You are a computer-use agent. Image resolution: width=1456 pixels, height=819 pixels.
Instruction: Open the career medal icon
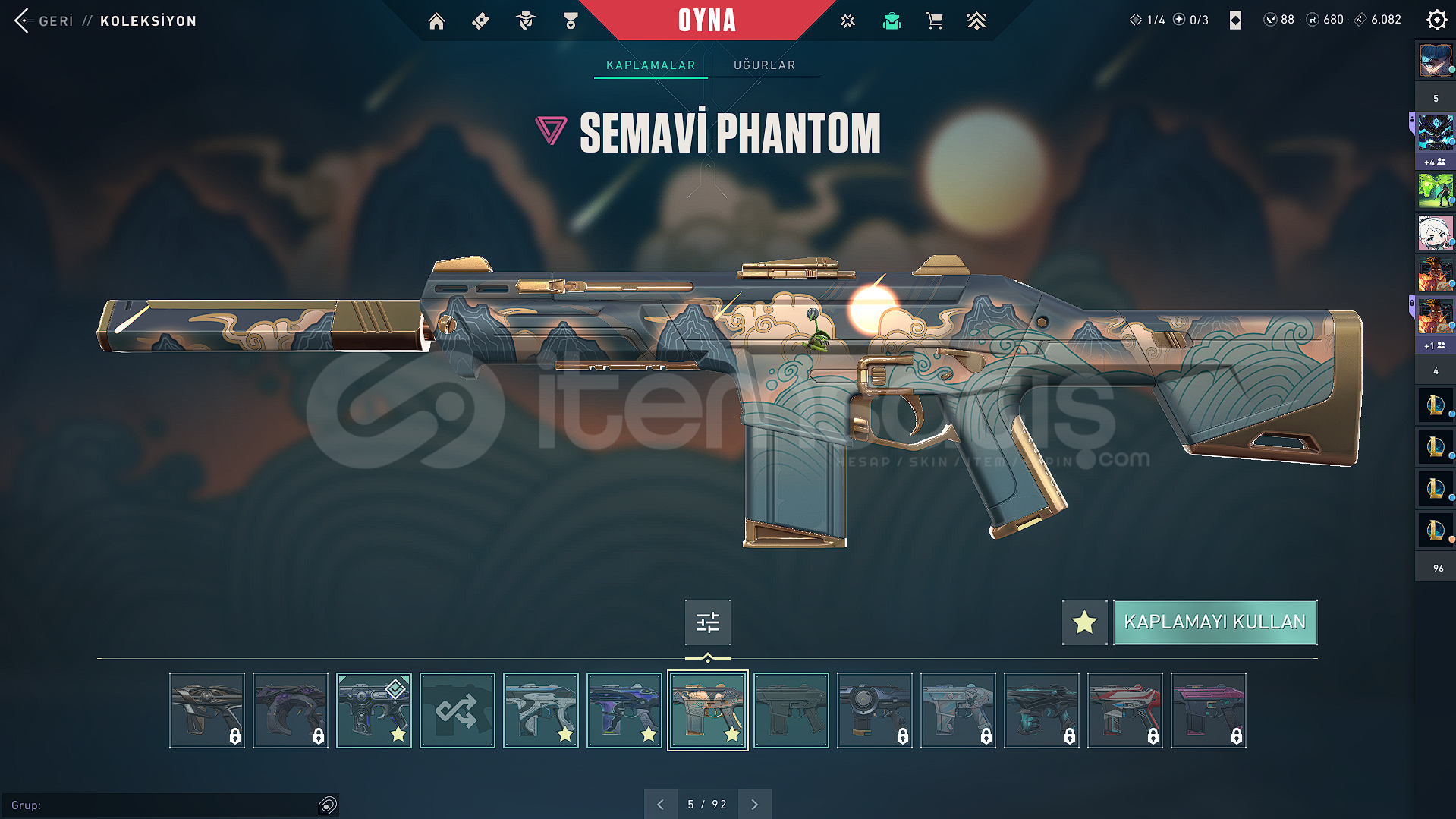pyautogui.click(x=571, y=21)
